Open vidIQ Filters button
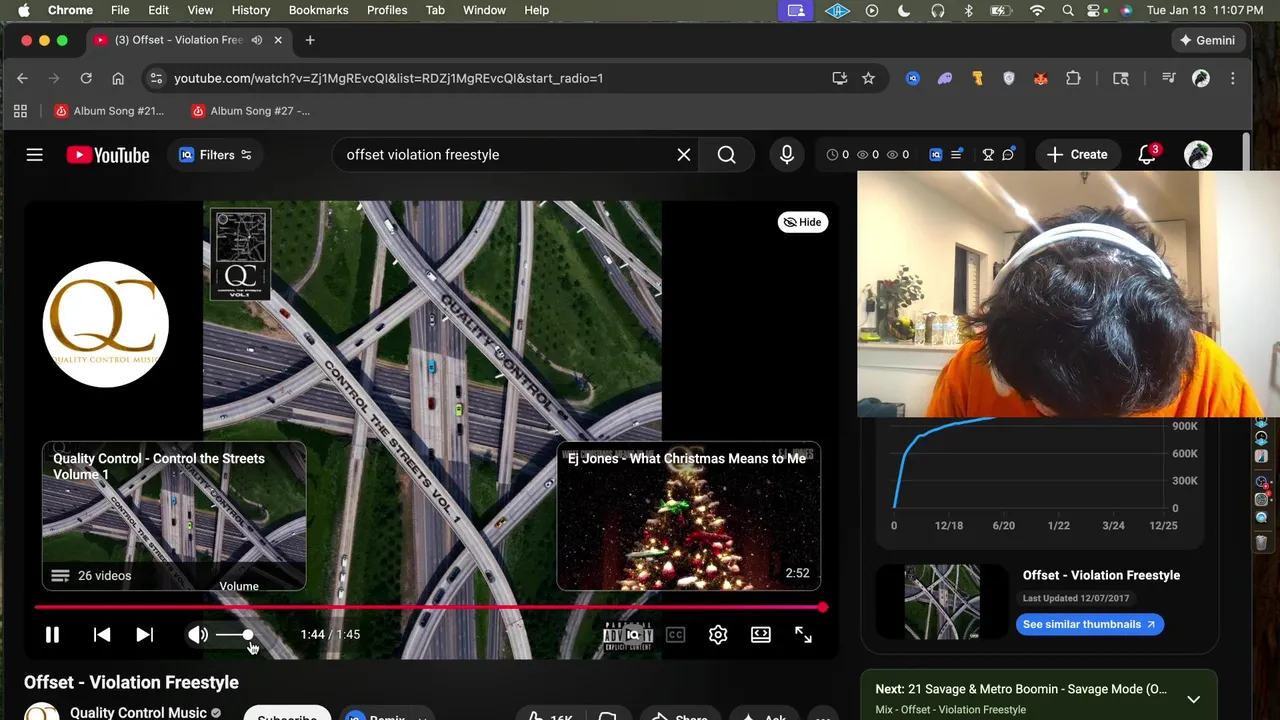The height and width of the screenshot is (720, 1280). tap(215, 155)
